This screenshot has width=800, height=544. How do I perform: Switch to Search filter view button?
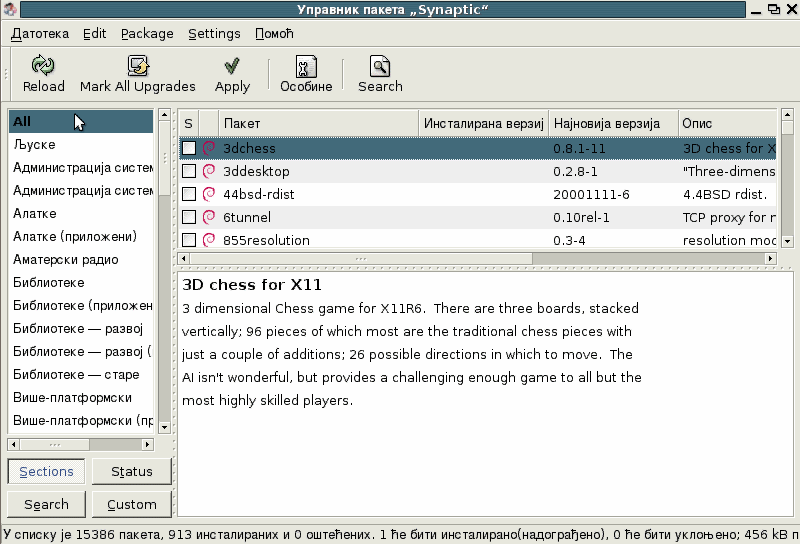coord(46,504)
